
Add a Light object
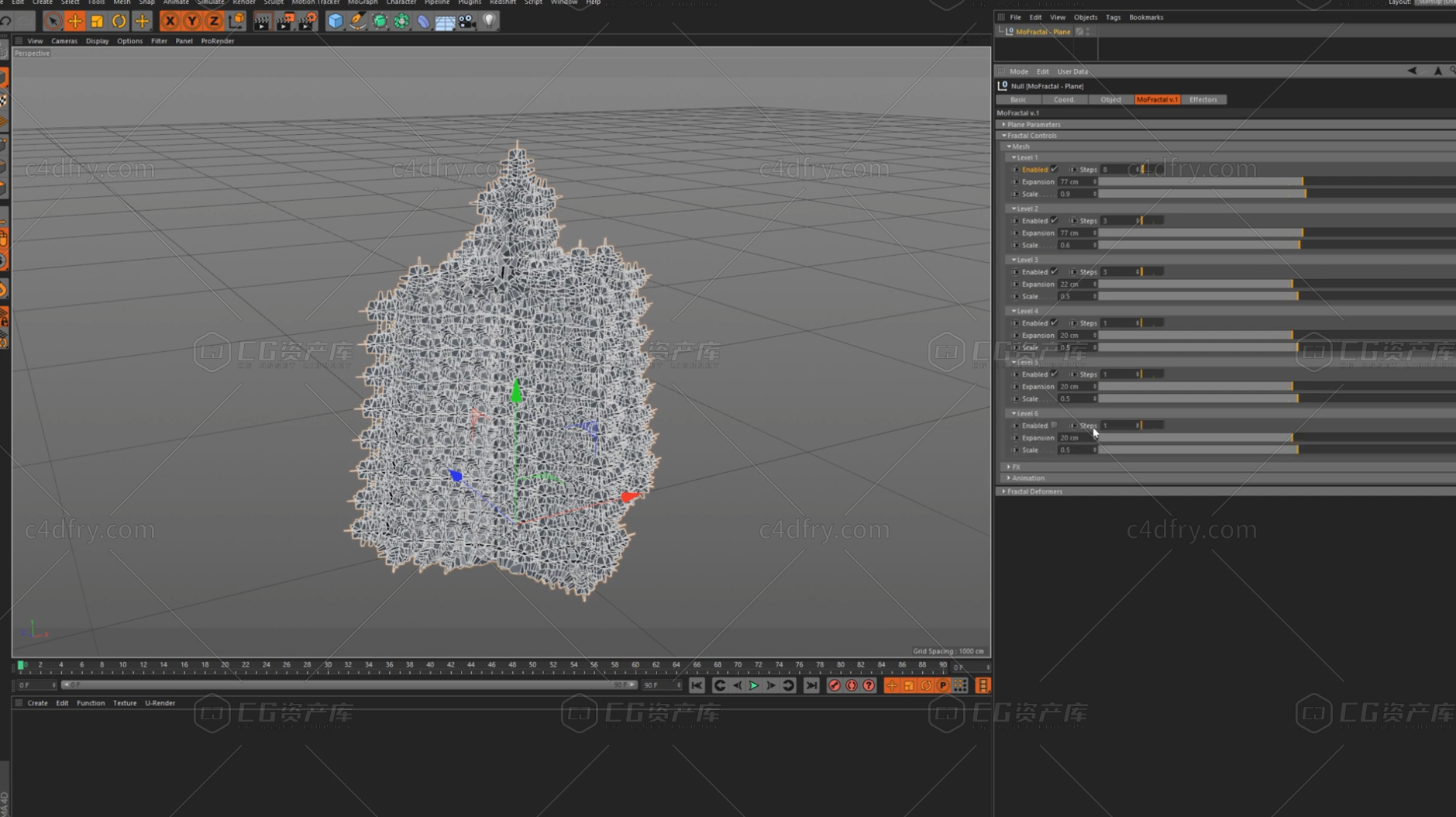(489, 21)
